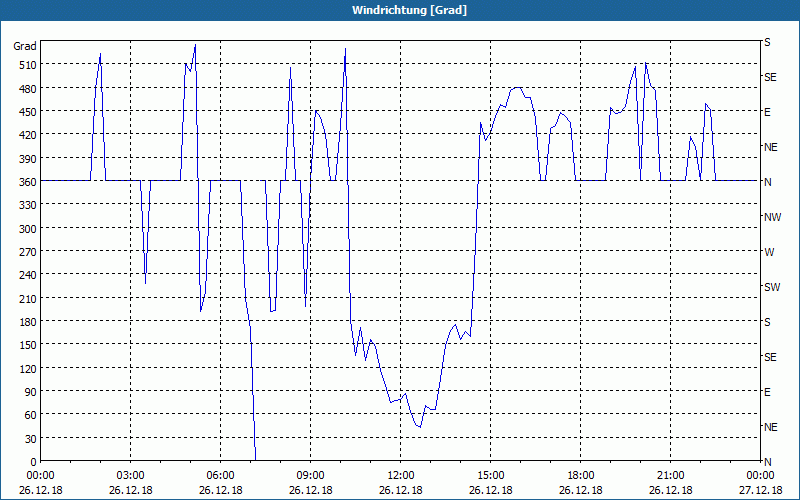Click the 300 degree axis label
The width and height of the screenshot is (800, 500).
(x=28, y=229)
